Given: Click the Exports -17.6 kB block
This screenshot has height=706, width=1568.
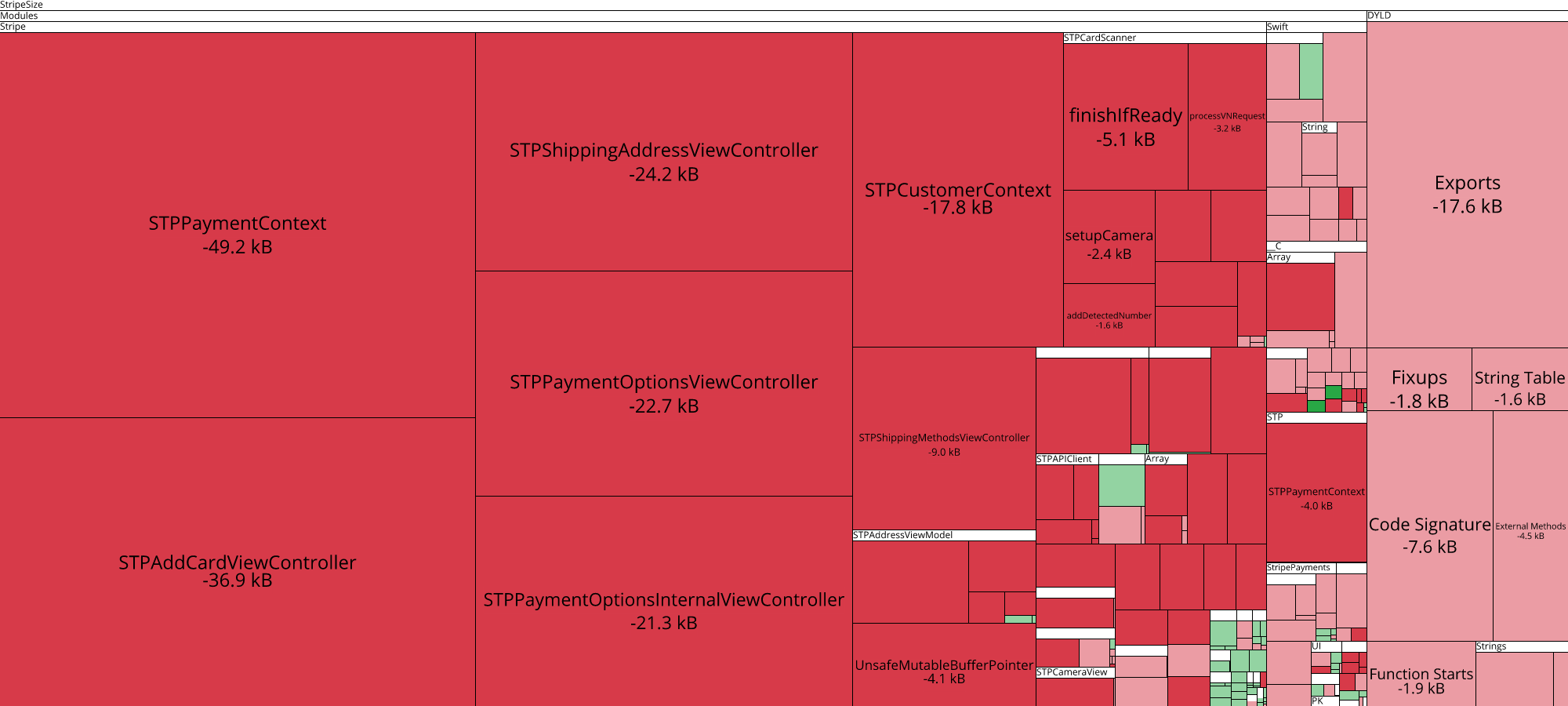Looking at the screenshot, I should coord(1467,184).
